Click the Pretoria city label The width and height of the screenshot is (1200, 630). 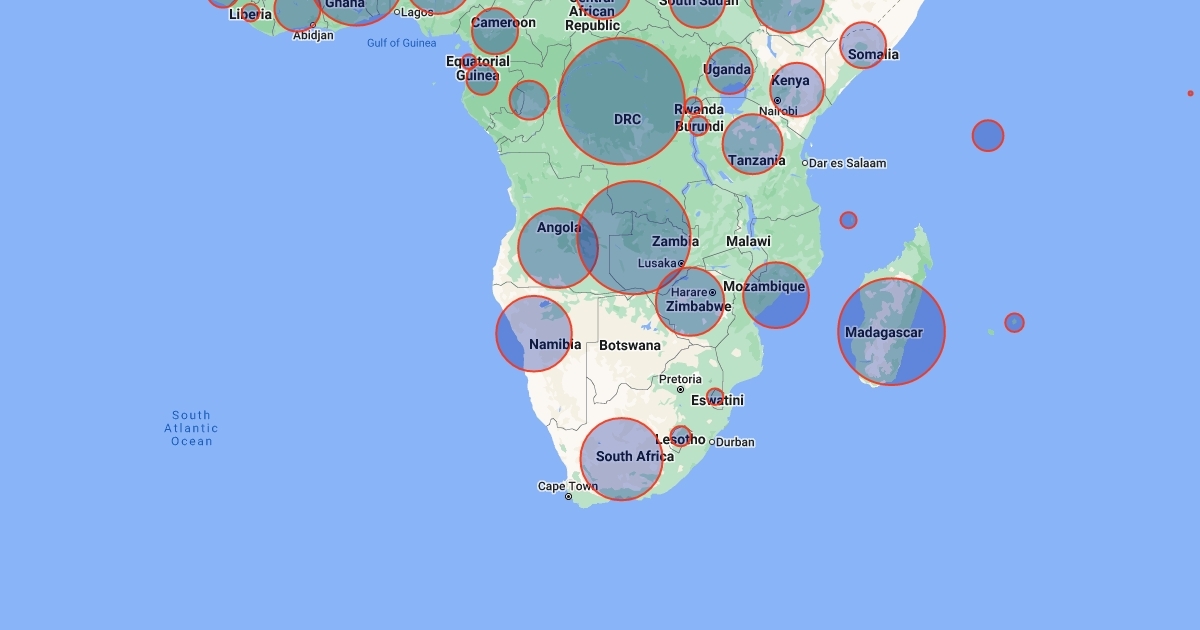pos(680,380)
